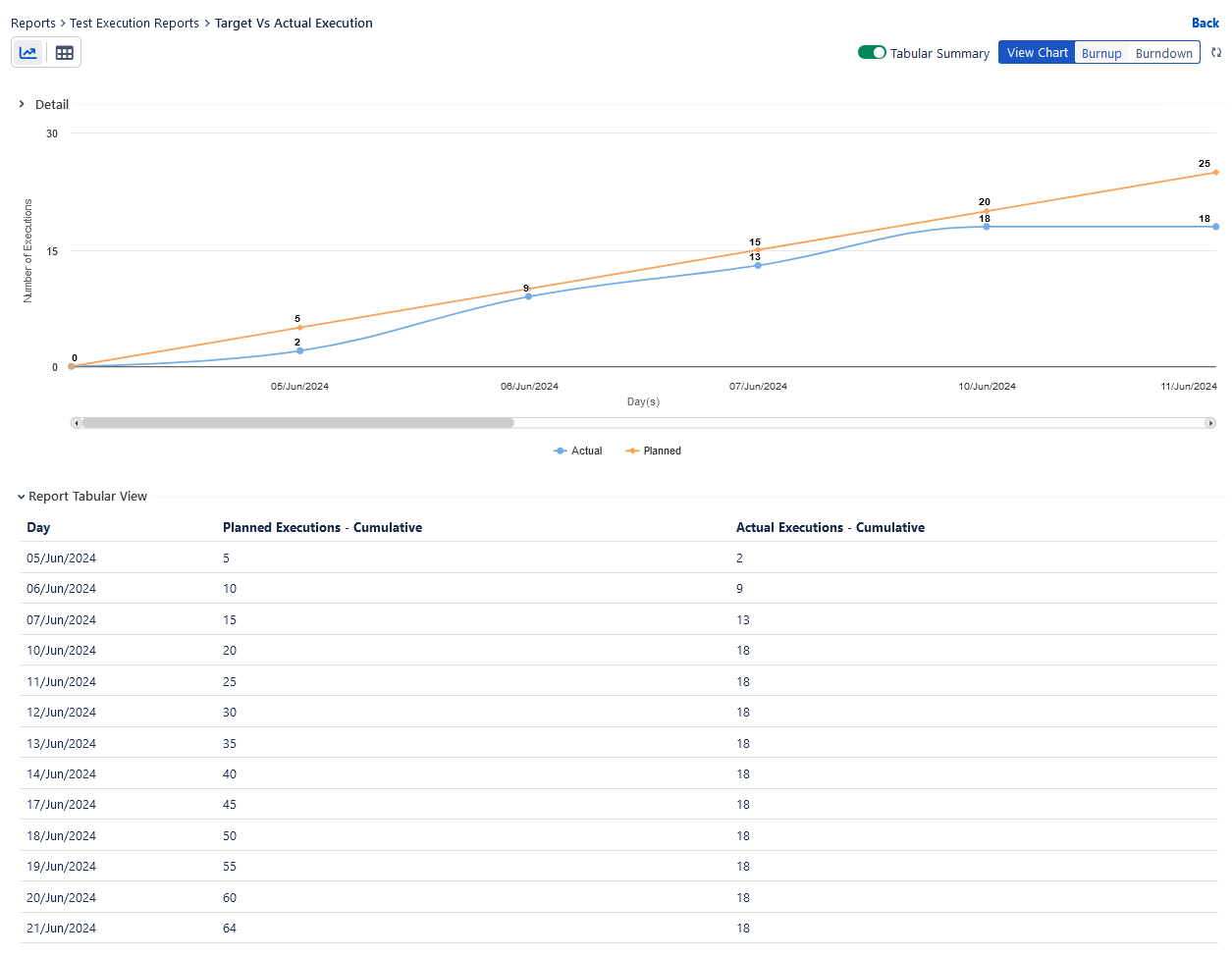Switch to the line chart view icon
Viewport: 1232px width, 957px height.
coord(28,53)
